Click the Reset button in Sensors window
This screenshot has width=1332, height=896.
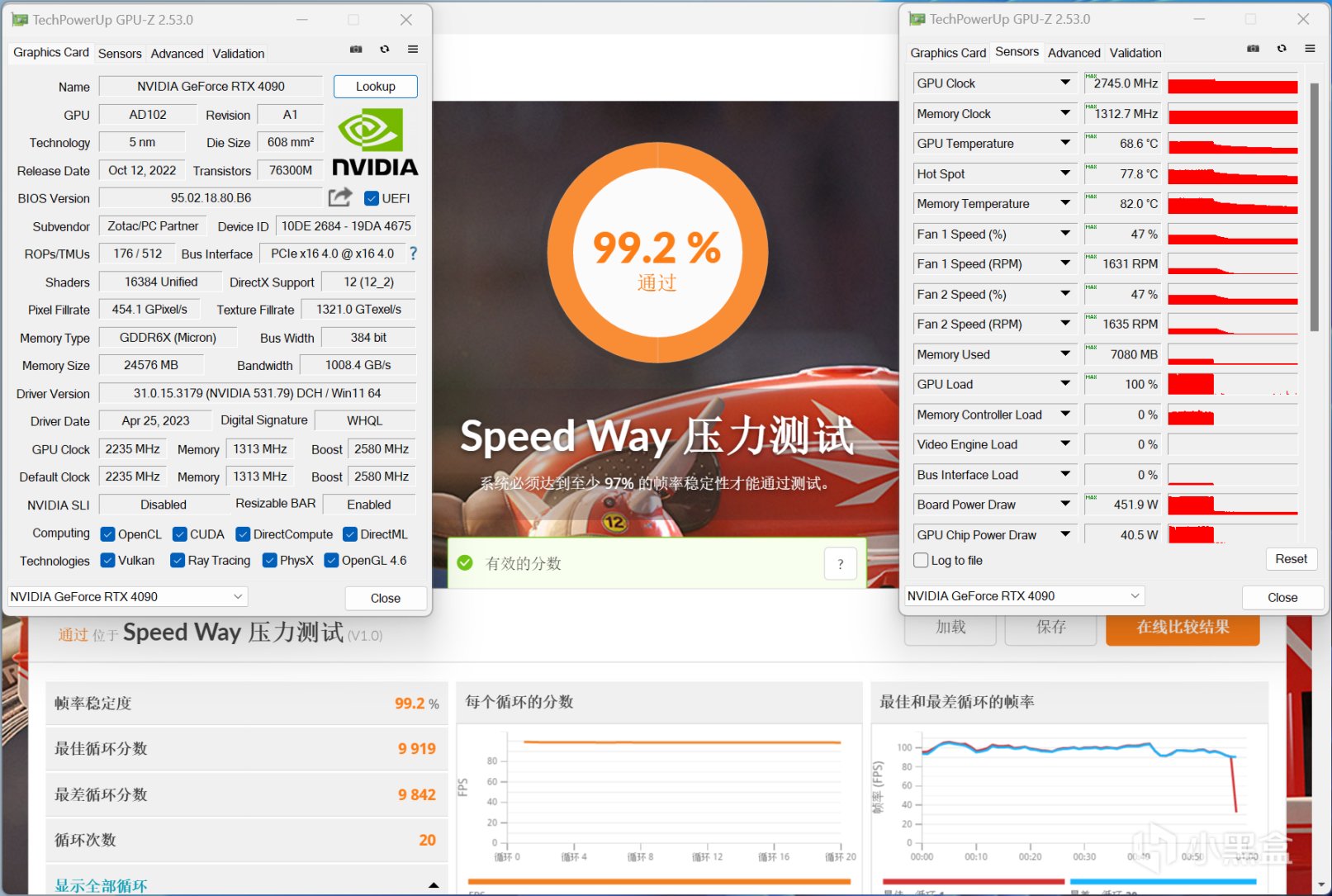[x=1291, y=559]
